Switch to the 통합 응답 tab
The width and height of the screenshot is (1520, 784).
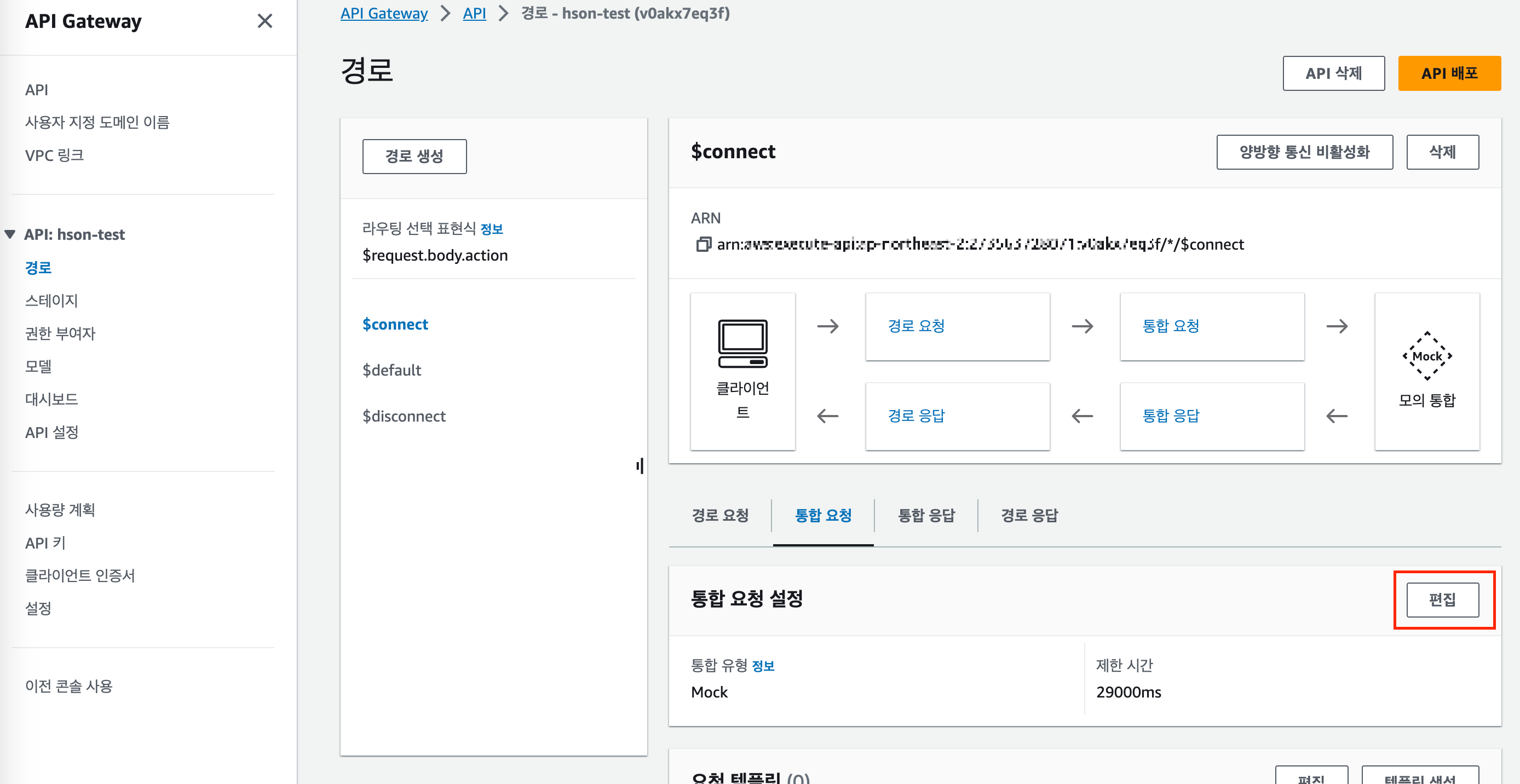point(926,515)
